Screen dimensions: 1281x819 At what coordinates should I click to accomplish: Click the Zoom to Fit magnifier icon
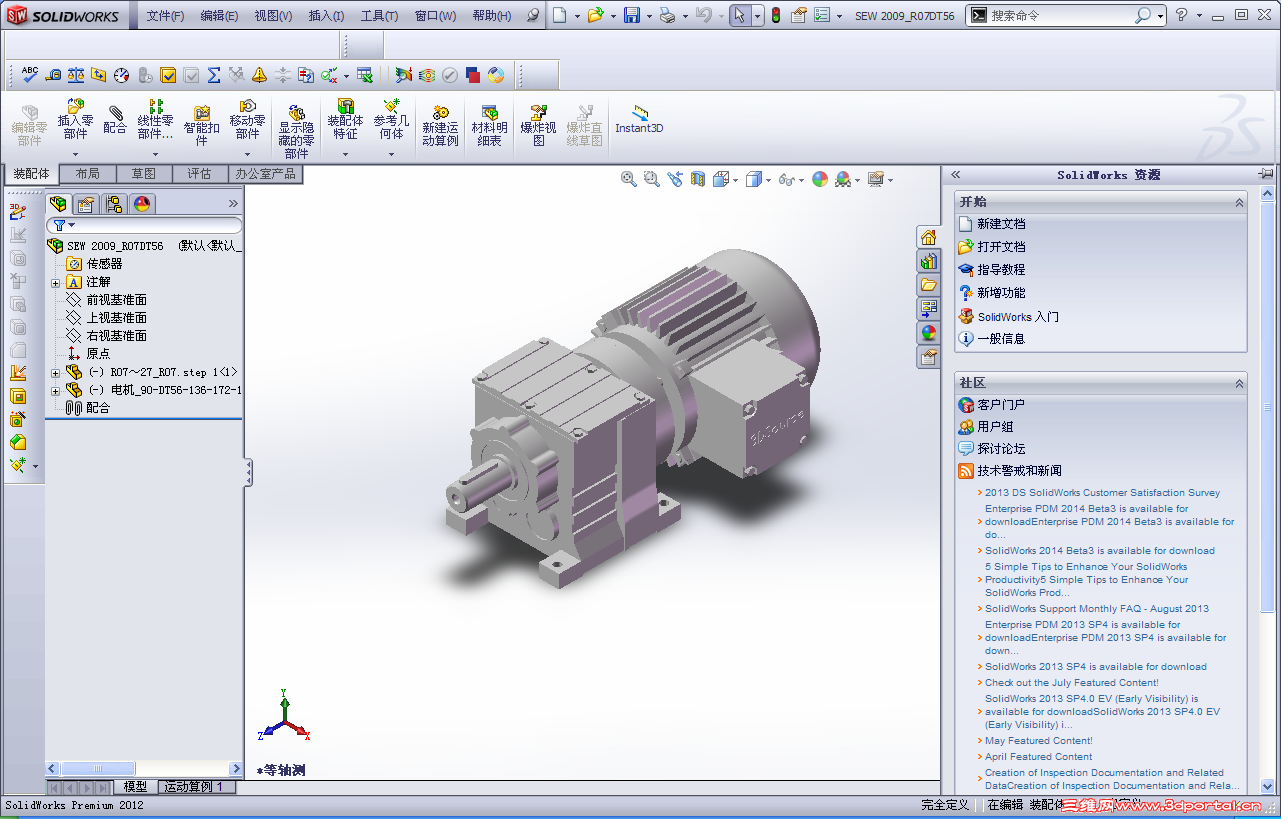click(x=629, y=179)
